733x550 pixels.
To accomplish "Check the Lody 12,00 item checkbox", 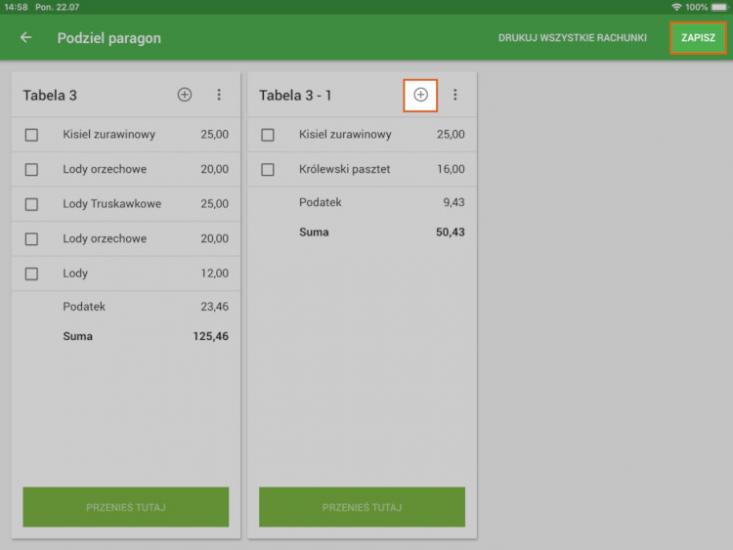I will [x=32, y=274].
